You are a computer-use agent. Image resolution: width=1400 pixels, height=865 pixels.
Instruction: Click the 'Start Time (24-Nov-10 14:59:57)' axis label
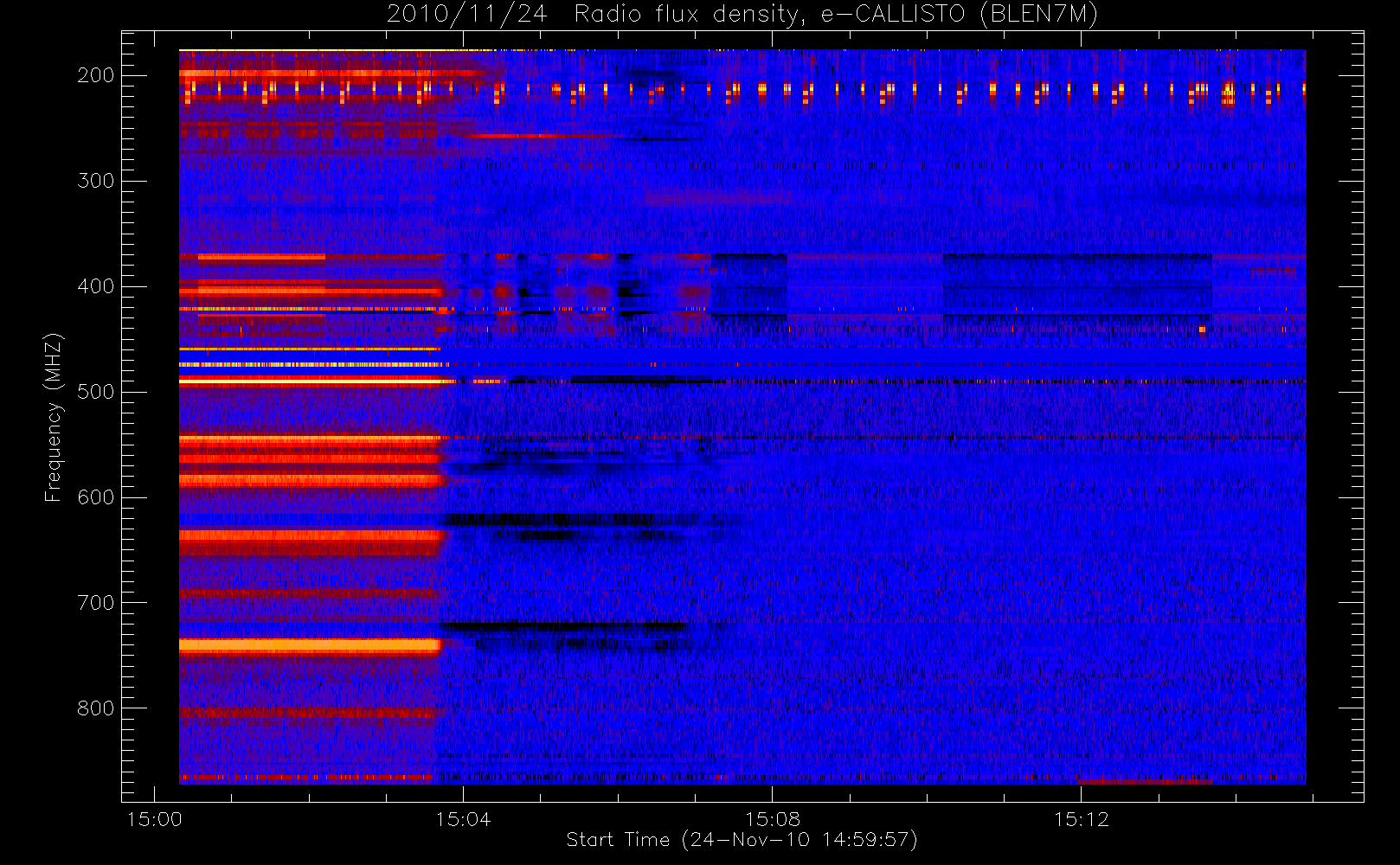[742, 840]
